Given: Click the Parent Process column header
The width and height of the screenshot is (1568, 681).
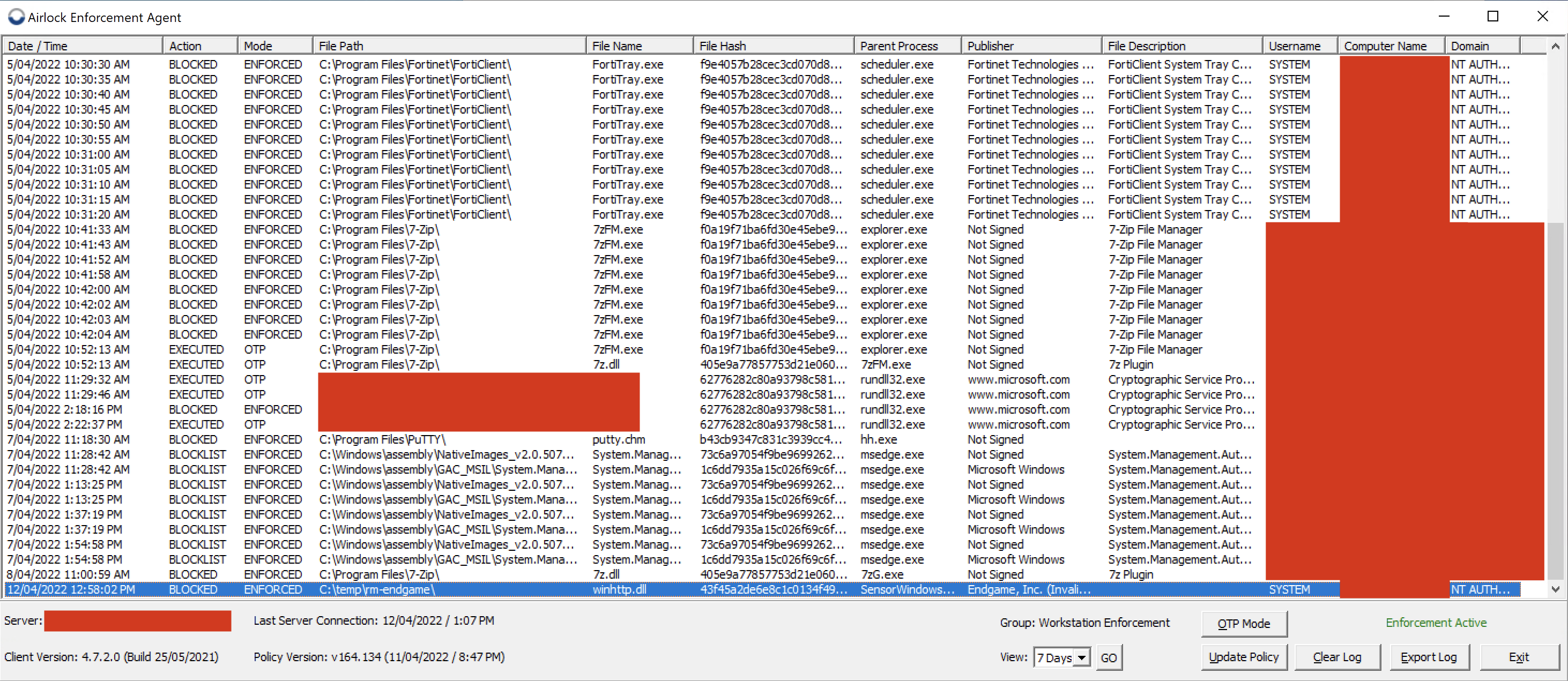Looking at the screenshot, I should click(906, 46).
